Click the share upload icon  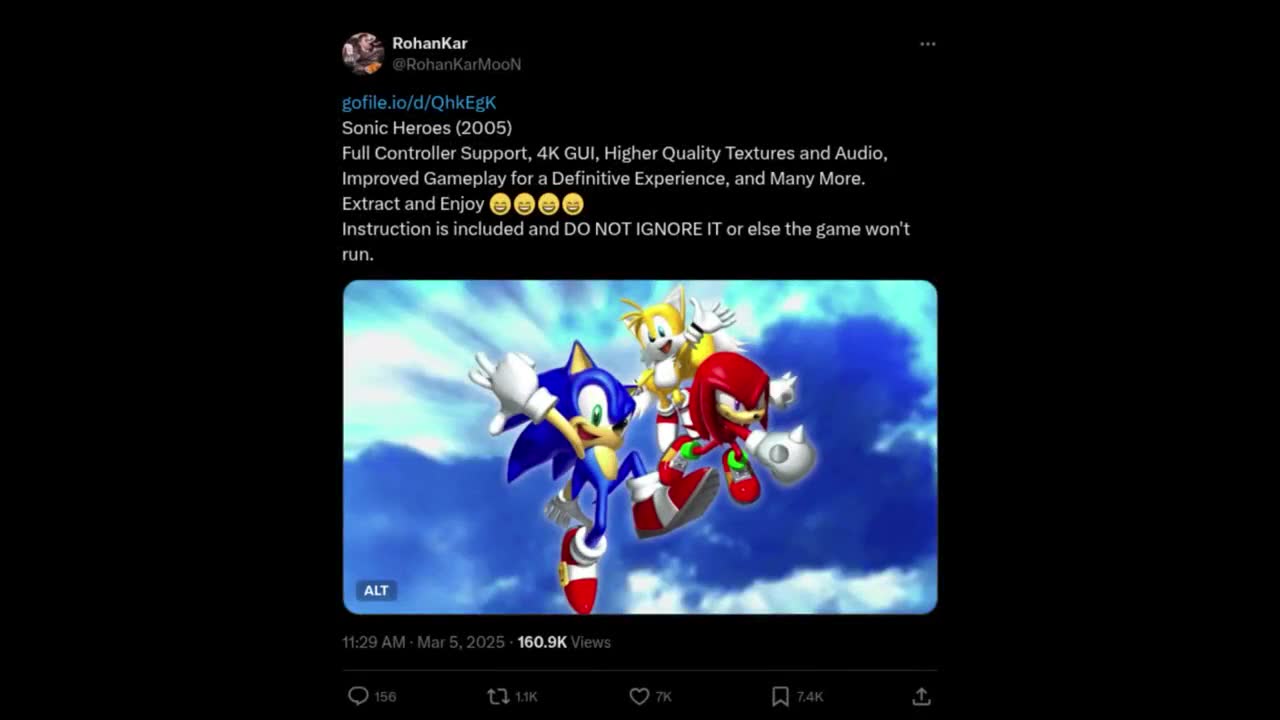[921, 696]
